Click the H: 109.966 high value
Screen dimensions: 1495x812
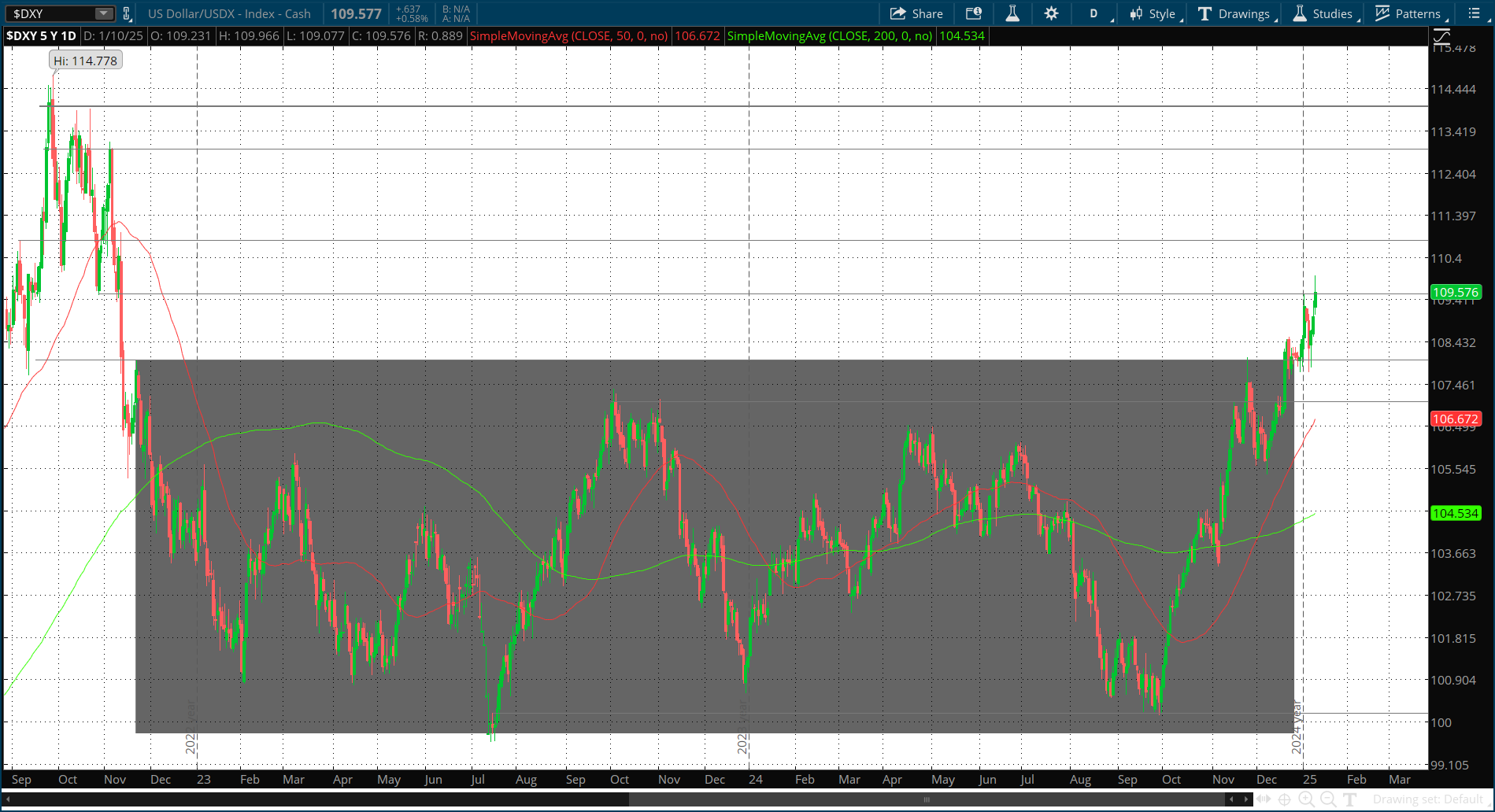(249, 36)
